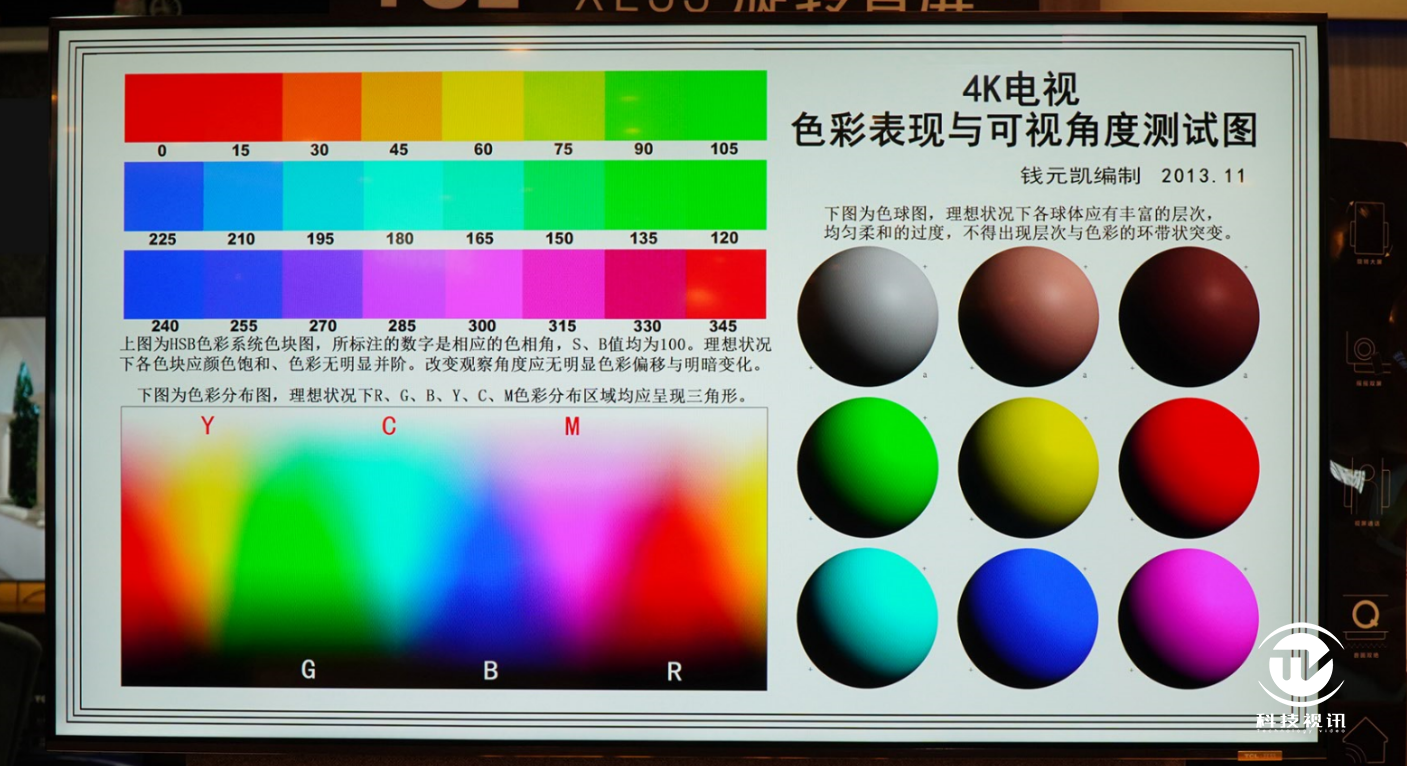Select the gray shaded sphere

click(867, 316)
